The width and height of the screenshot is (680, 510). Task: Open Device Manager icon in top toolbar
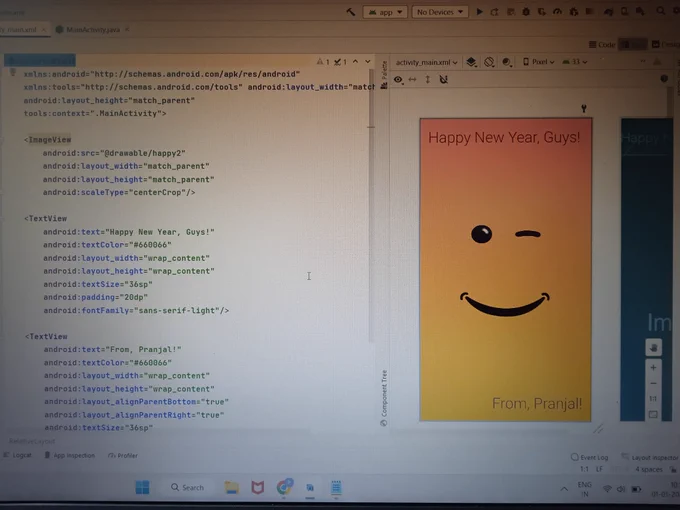click(624, 12)
